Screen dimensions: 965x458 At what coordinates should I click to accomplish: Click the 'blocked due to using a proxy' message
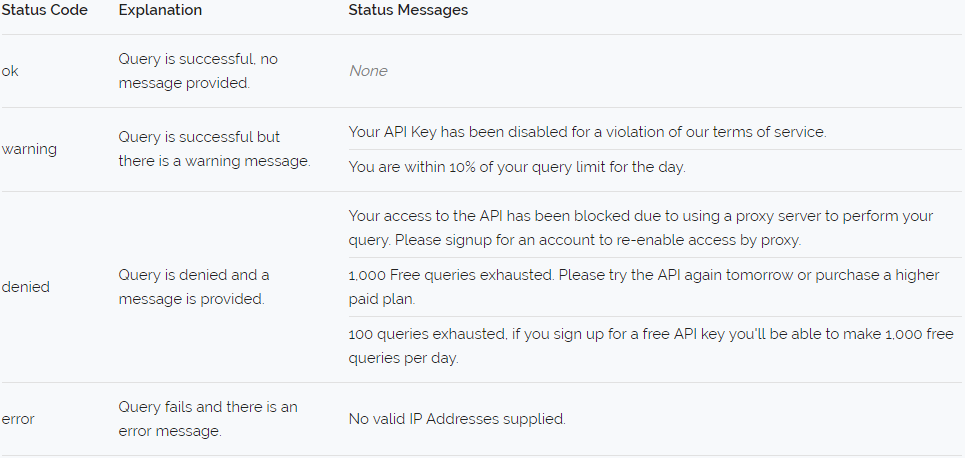point(640,227)
